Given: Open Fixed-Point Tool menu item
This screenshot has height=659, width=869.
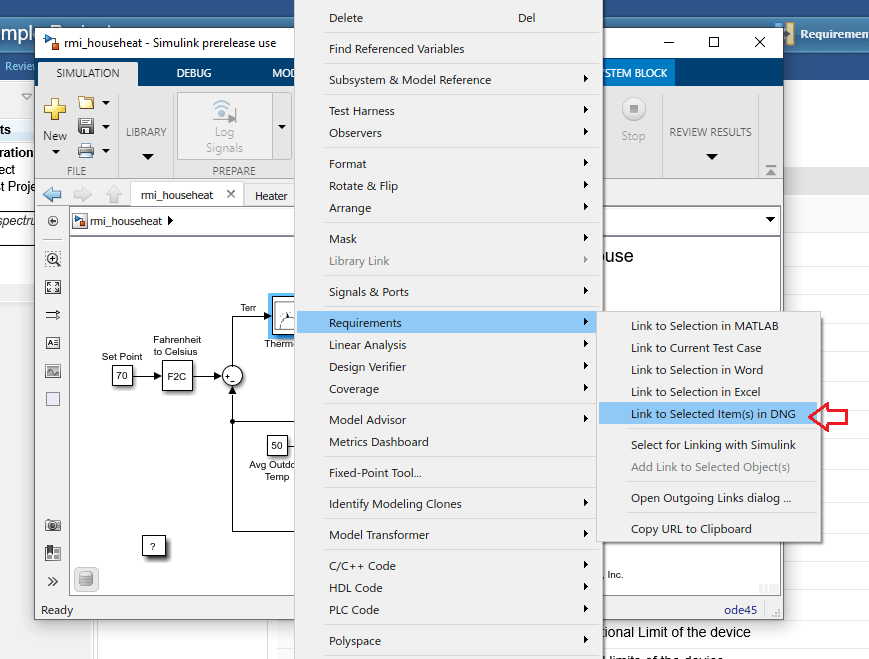Looking at the screenshot, I should click(x=449, y=473).
